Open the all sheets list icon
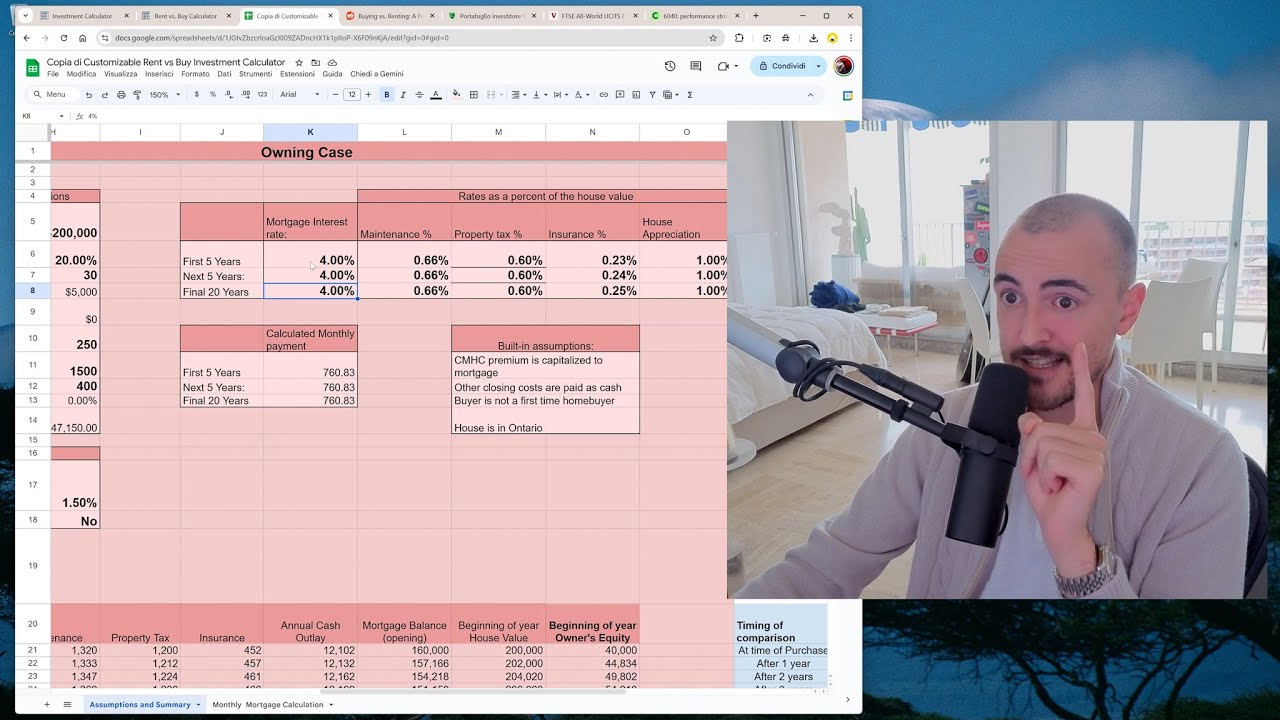Screen dimensions: 1280x720 click(x=67, y=704)
